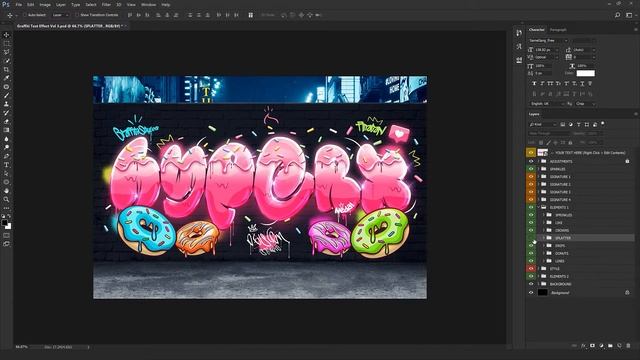Click the background color swatch

(x=9, y=226)
